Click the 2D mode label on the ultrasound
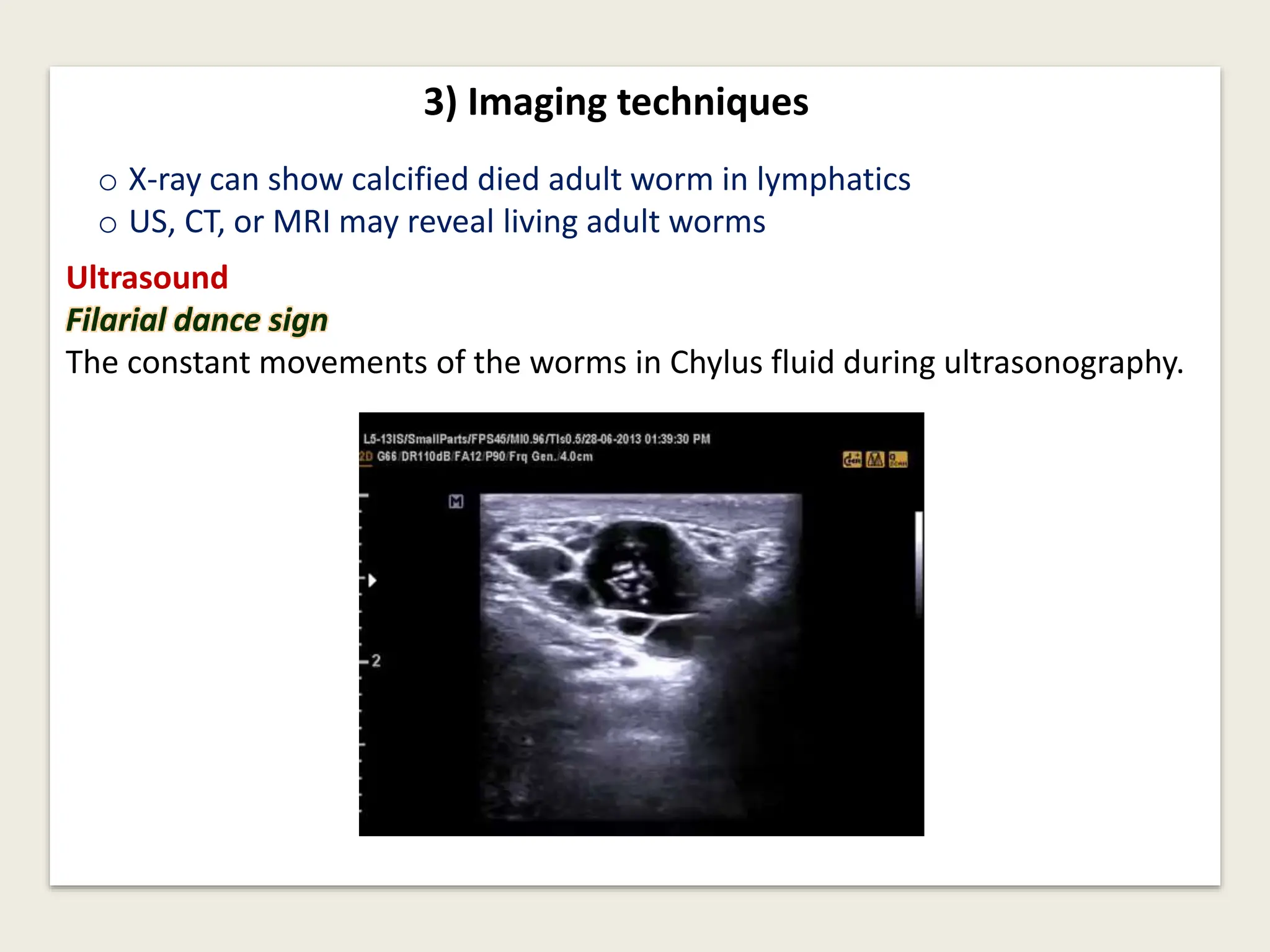 click(x=366, y=457)
